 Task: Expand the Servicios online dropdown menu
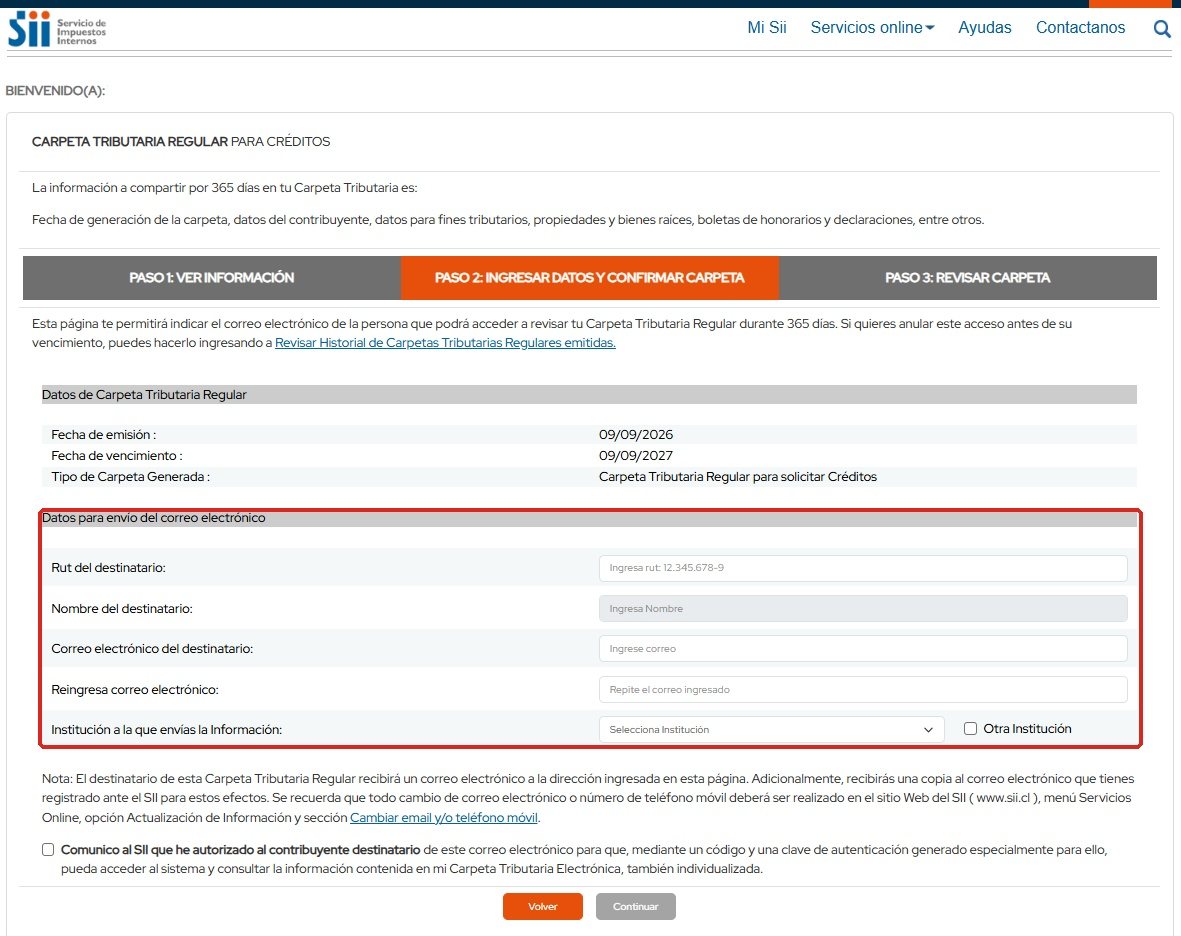pyautogui.click(x=872, y=28)
